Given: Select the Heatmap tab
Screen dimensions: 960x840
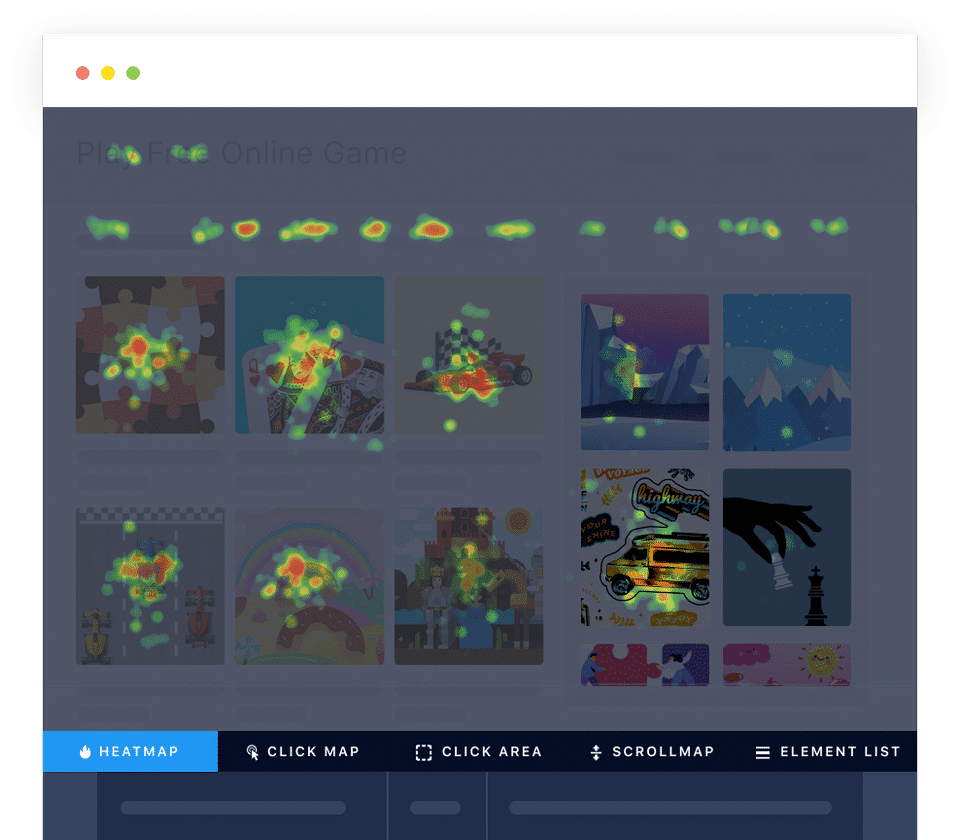Looking at the screenshot, I should point(130,751).
